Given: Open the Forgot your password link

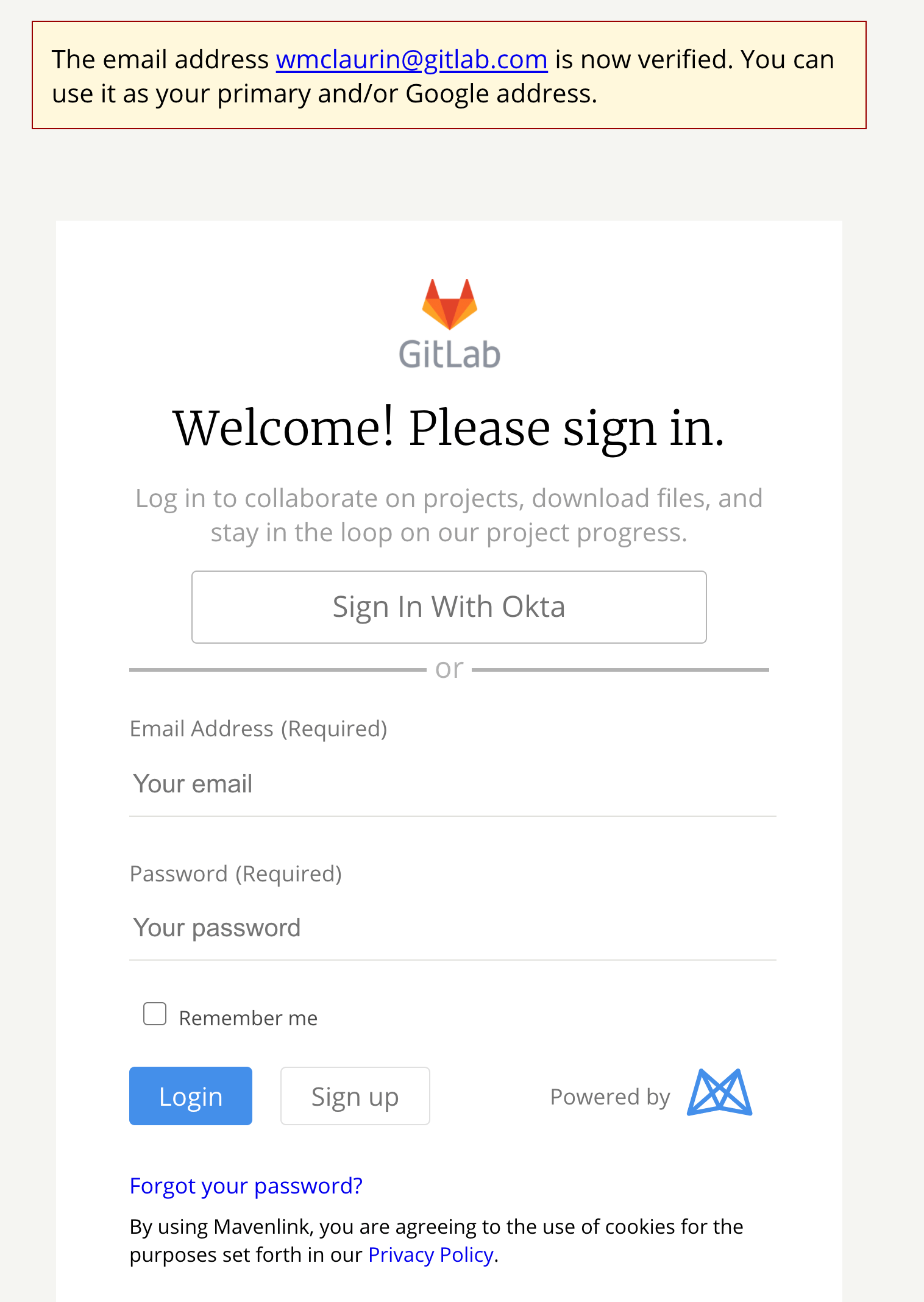Looking at the screenshot, I should (x=246, y=1186).
